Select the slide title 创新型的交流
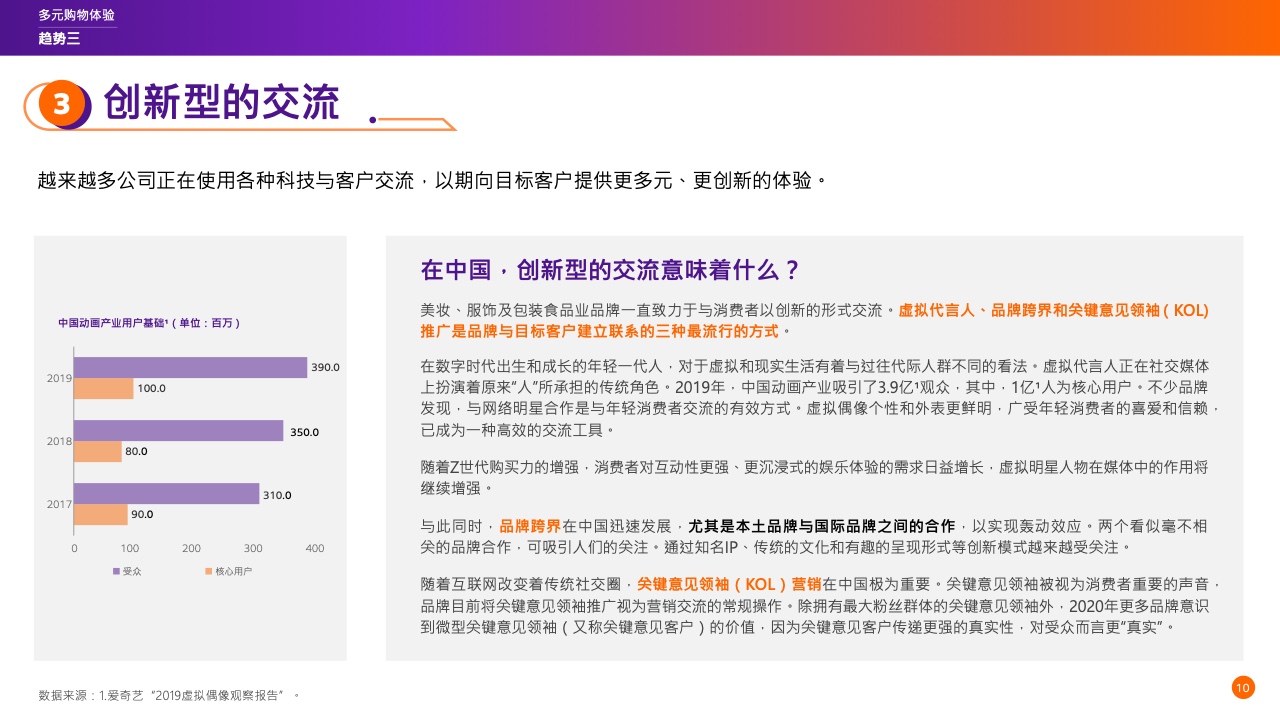Image resolution: width=1280 pixels, height=720 pixels. point(221,103)
